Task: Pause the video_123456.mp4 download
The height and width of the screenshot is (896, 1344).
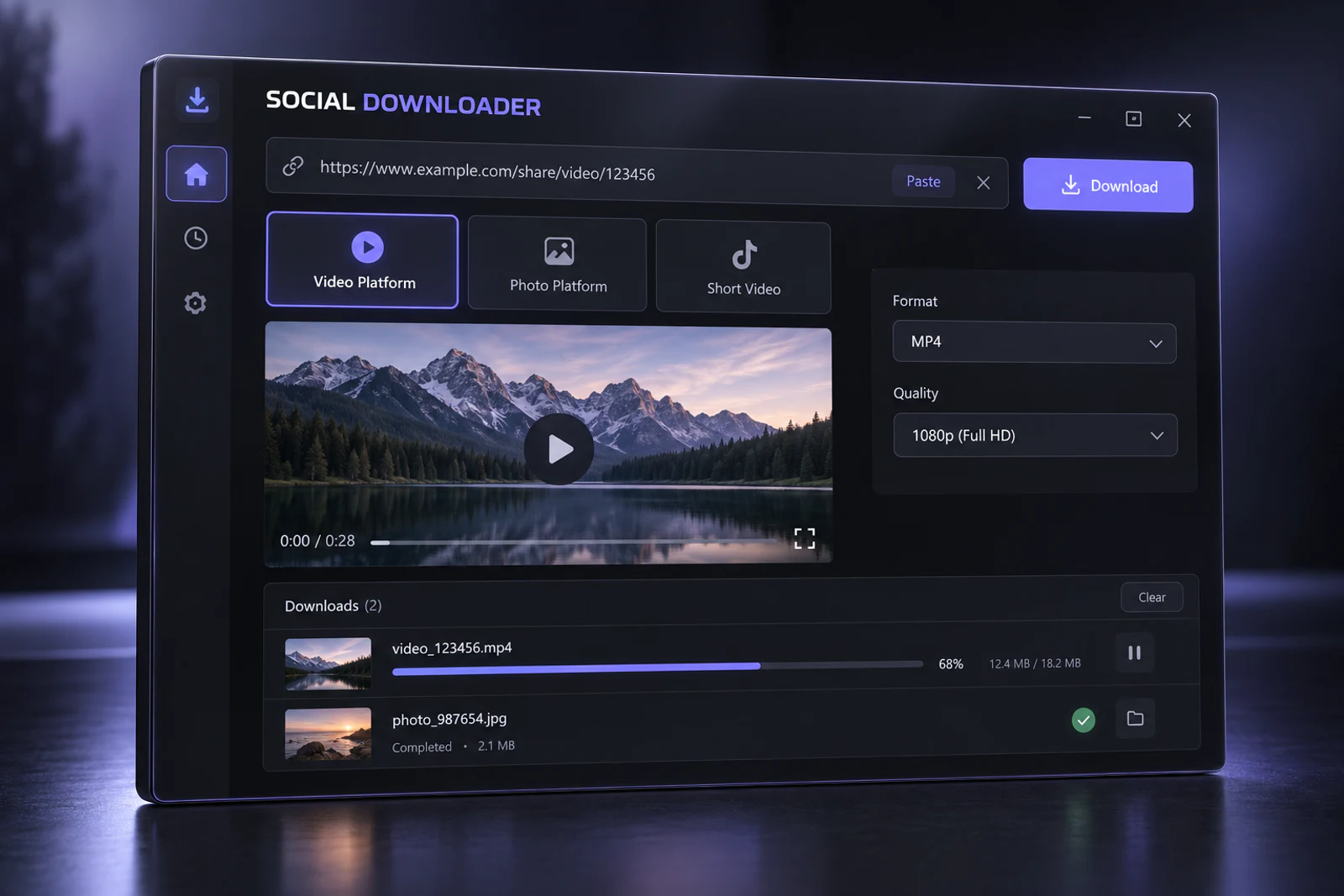Action: tap(1135, 652)
